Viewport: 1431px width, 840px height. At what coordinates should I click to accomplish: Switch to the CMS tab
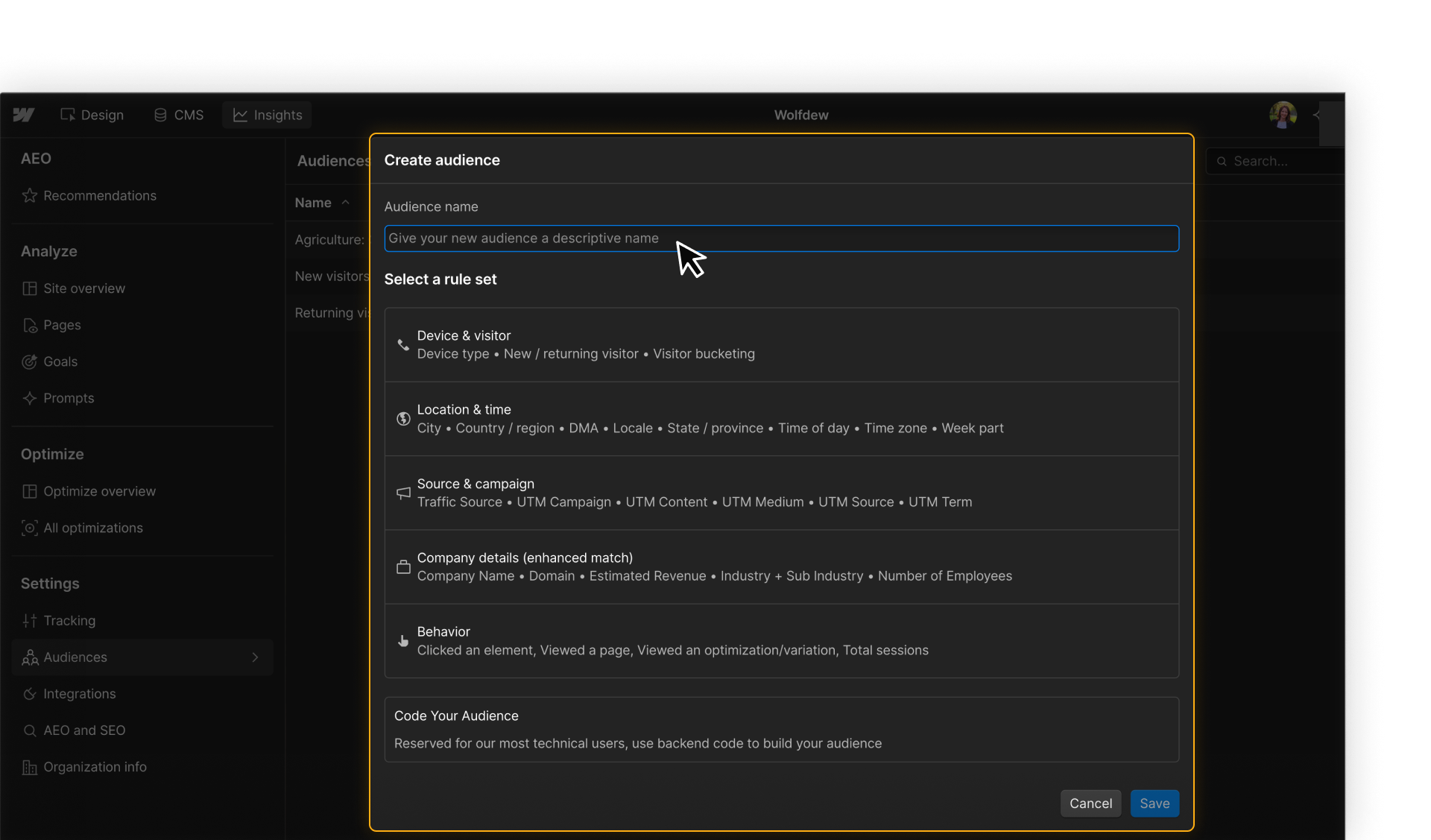tap(178, 115)
